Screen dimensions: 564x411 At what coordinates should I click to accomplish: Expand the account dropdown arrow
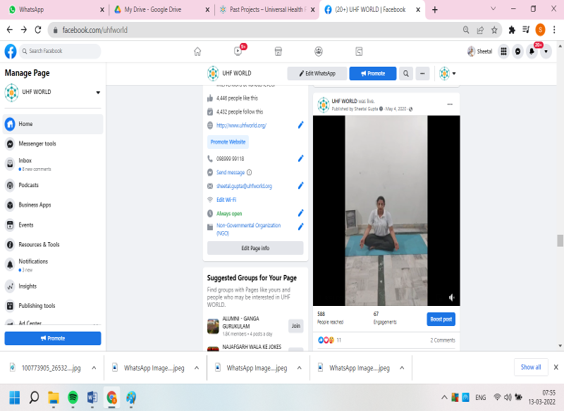[x=546, y=51]
